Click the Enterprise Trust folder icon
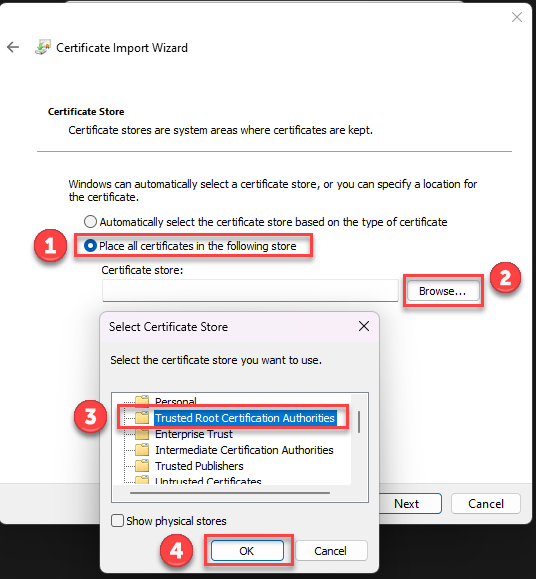The image size is (536, 579). (142, 434)
